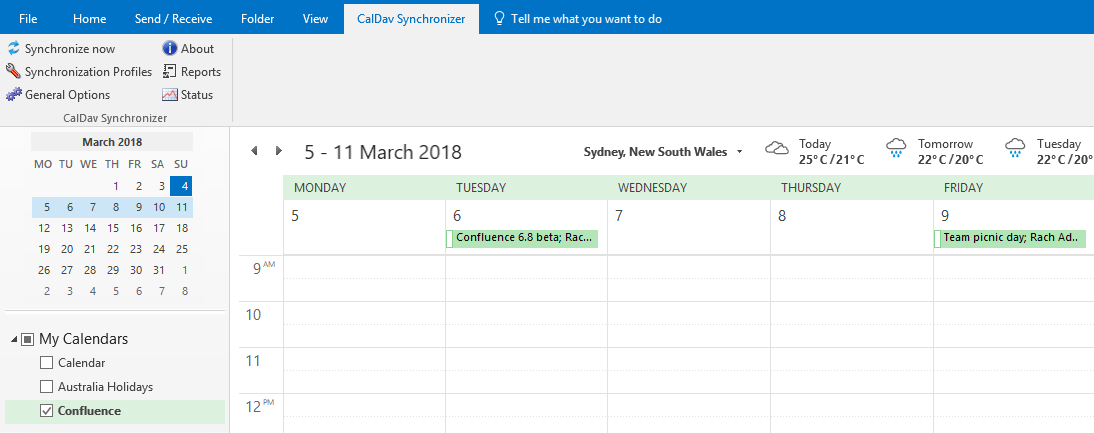Viewport: 1094px width, 433px height.
Task: Open Synchronization Profiles wrench icon
Action: tap(14, 72)
